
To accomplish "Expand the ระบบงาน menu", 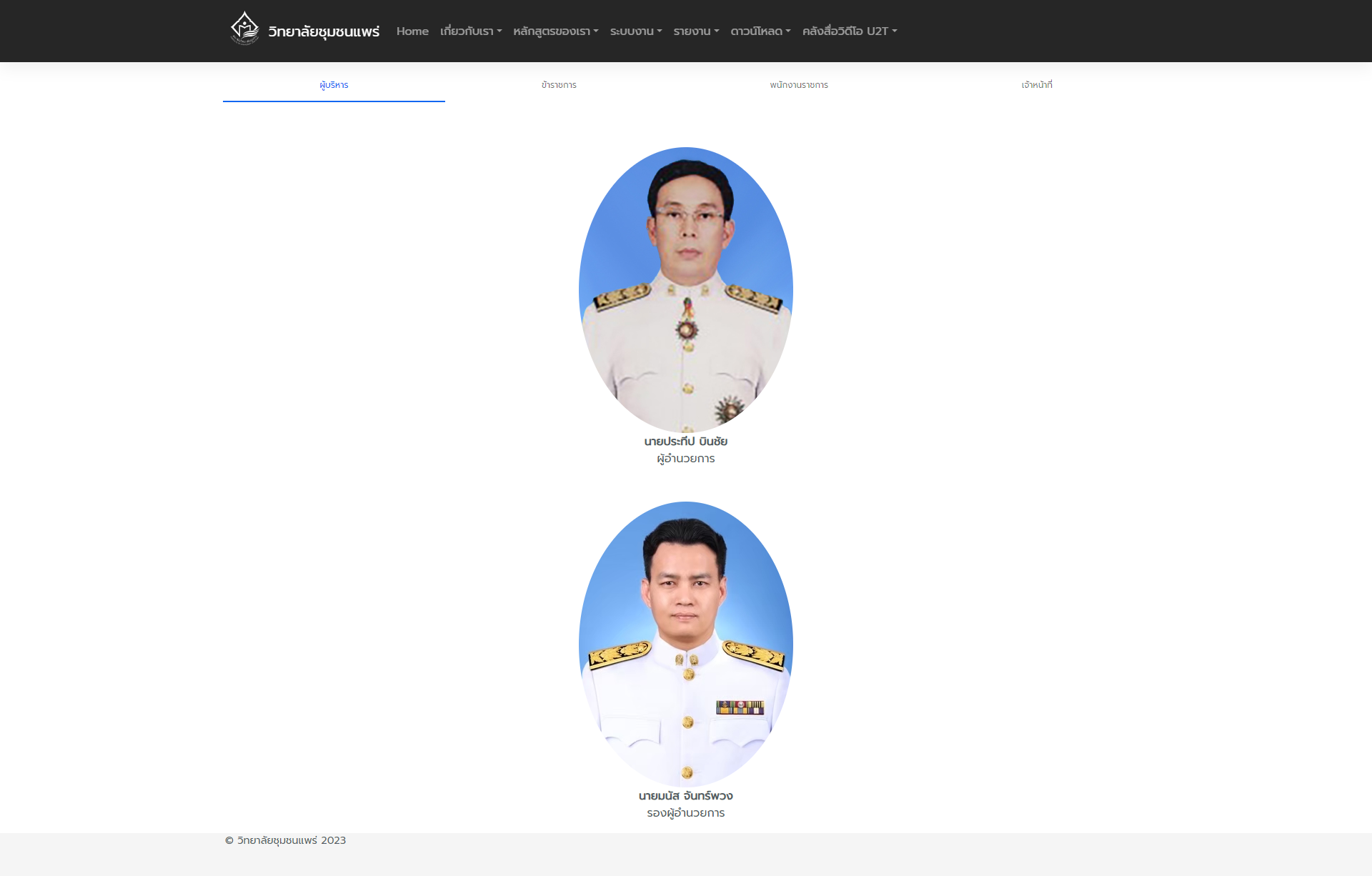I will click(x=636, y=31).
